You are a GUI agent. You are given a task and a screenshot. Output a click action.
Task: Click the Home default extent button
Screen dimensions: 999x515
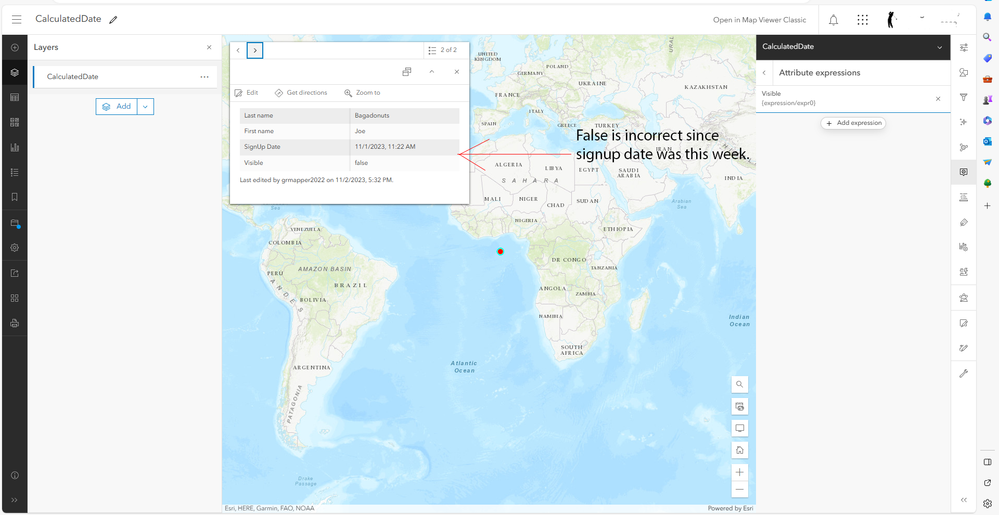[740, 450]
